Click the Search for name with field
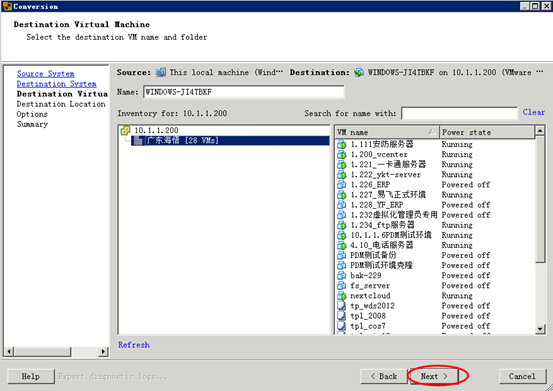 (459, 113)
